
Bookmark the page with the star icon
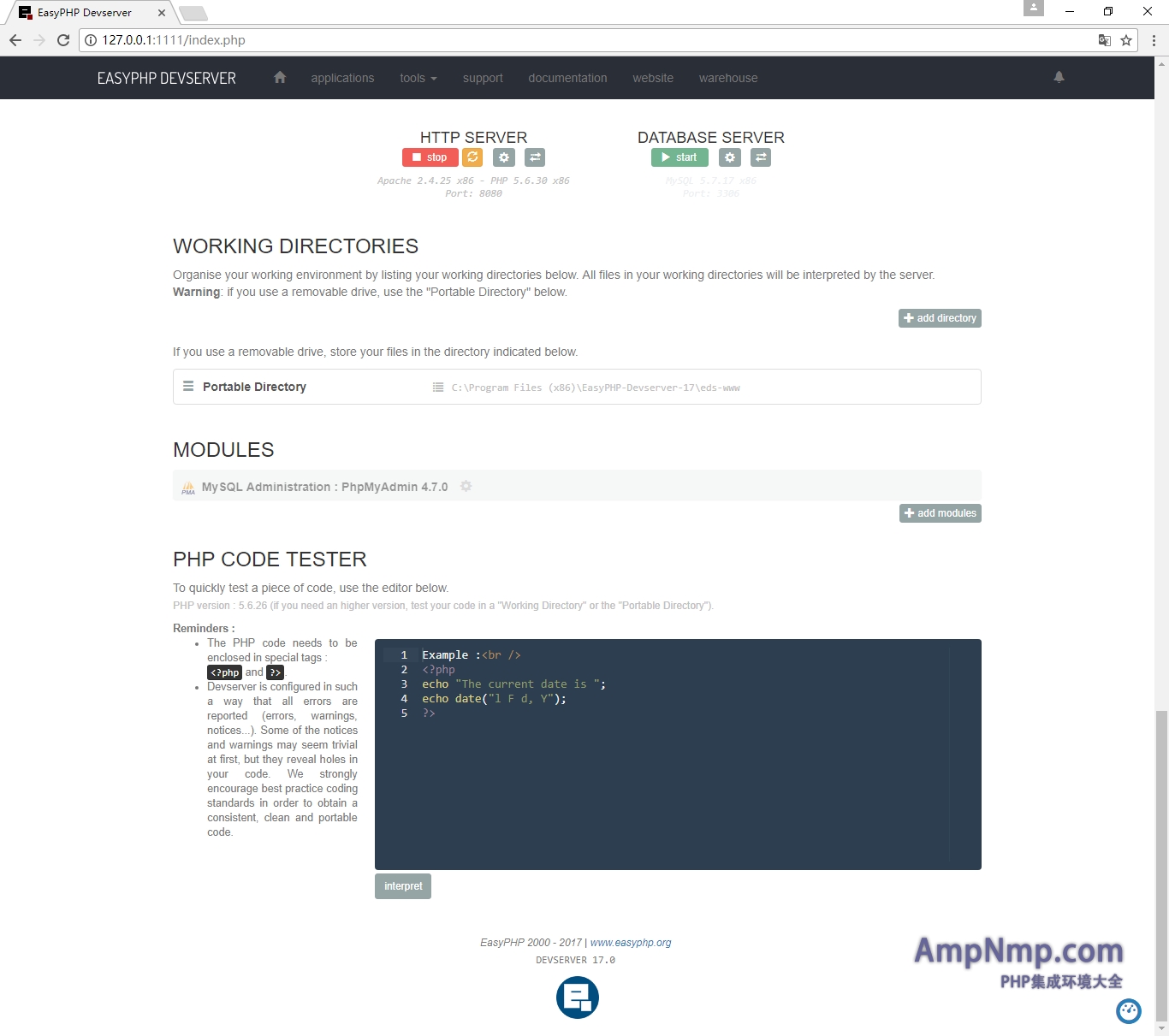(1126, 40)
